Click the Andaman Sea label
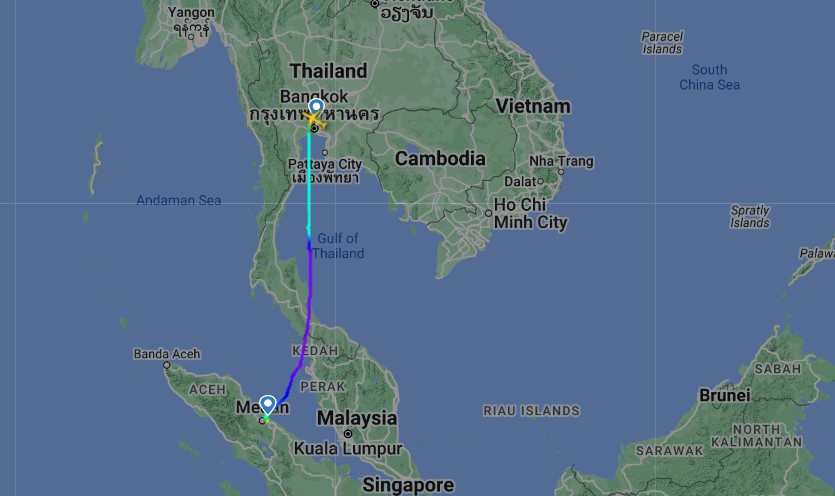This screenshot has height=496, width=835. (x=178, y=200)
